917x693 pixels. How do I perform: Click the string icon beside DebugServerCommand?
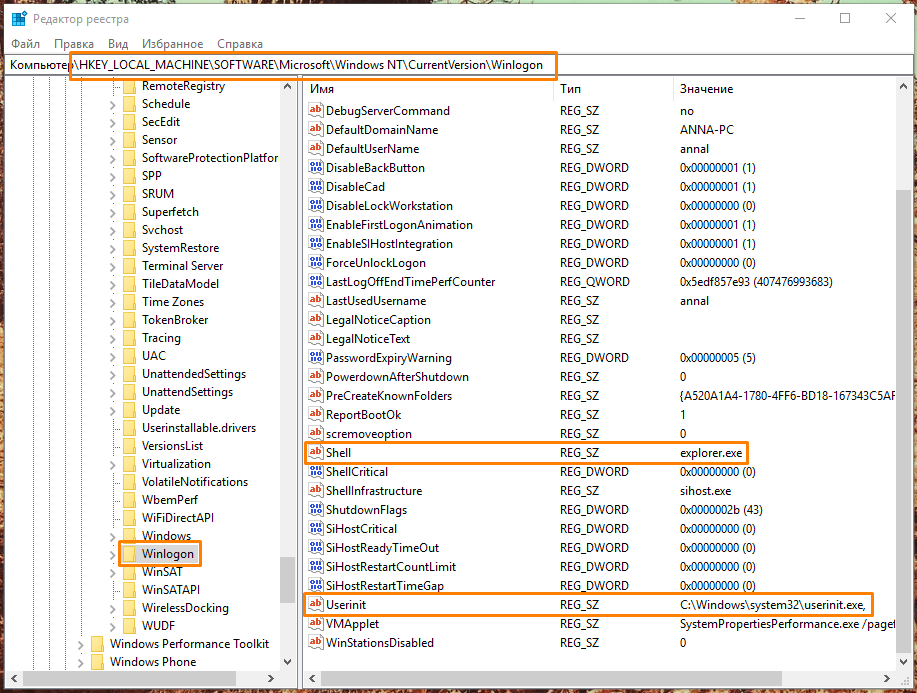(x=316, y=110)
